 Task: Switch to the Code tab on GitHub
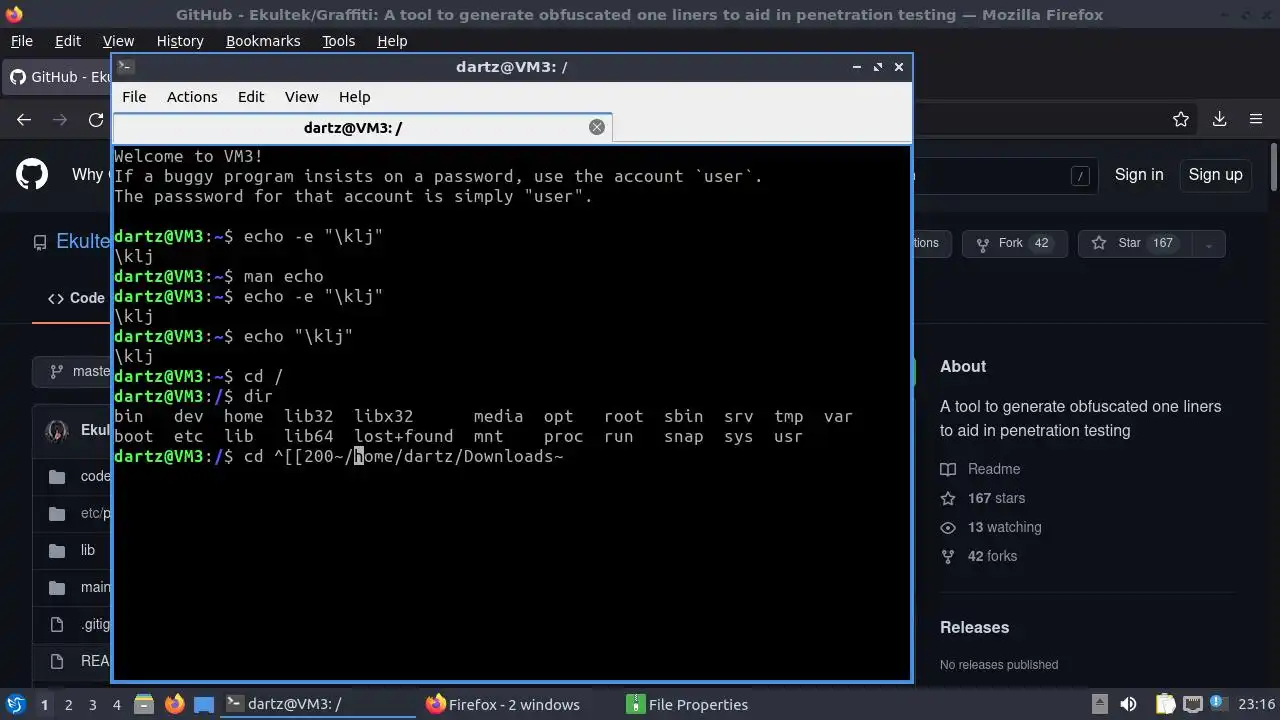(76, 298)
